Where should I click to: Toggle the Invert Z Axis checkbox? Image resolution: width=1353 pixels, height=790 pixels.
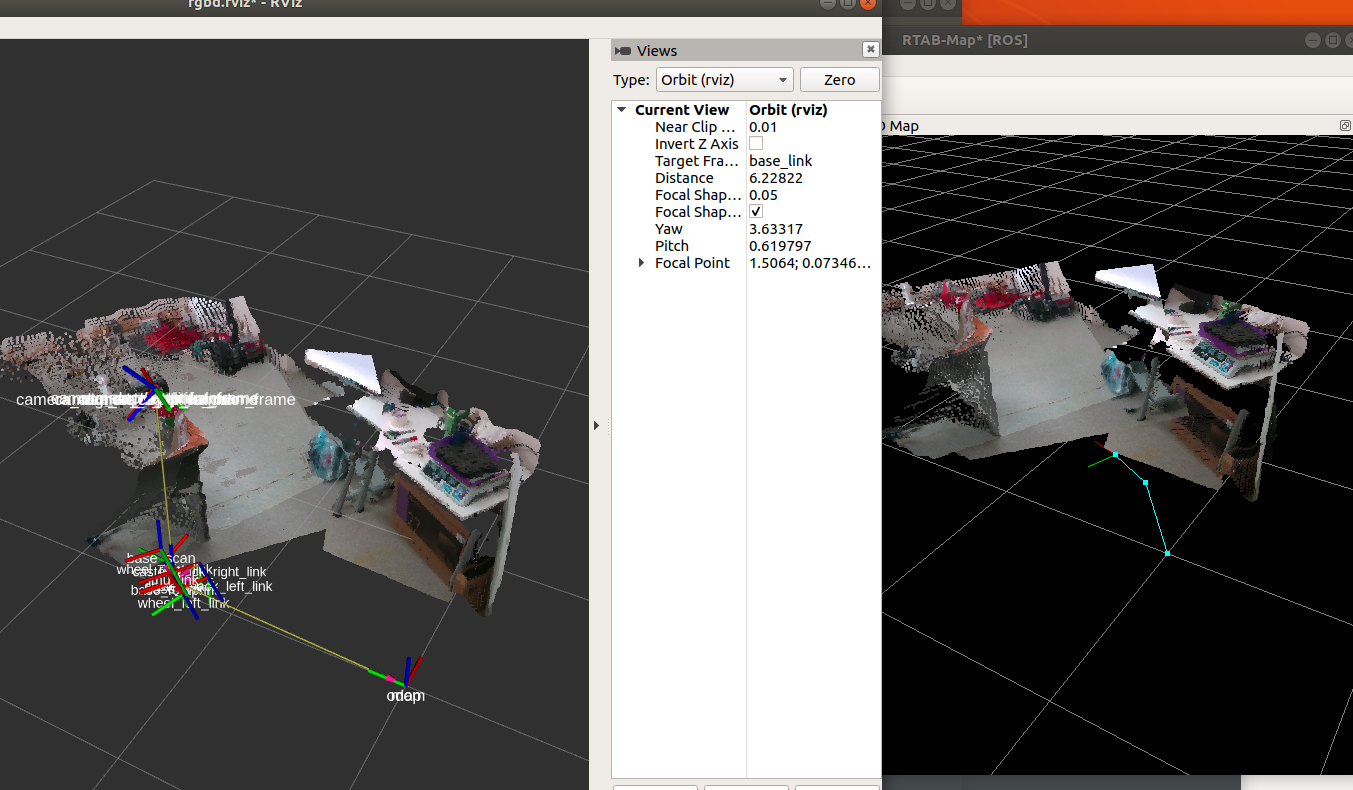pos(756,144)
